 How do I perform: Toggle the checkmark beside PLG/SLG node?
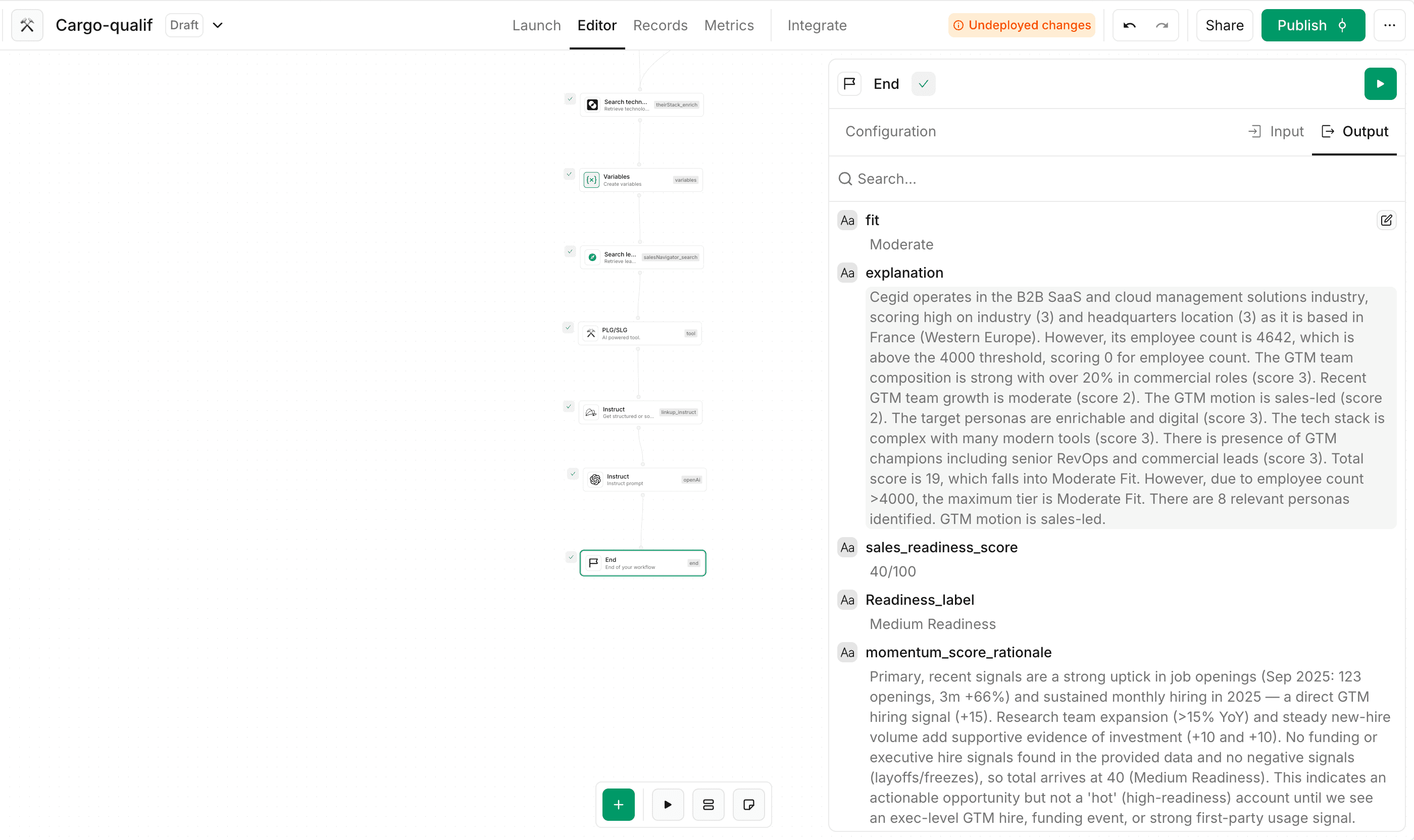click(568, 328)
